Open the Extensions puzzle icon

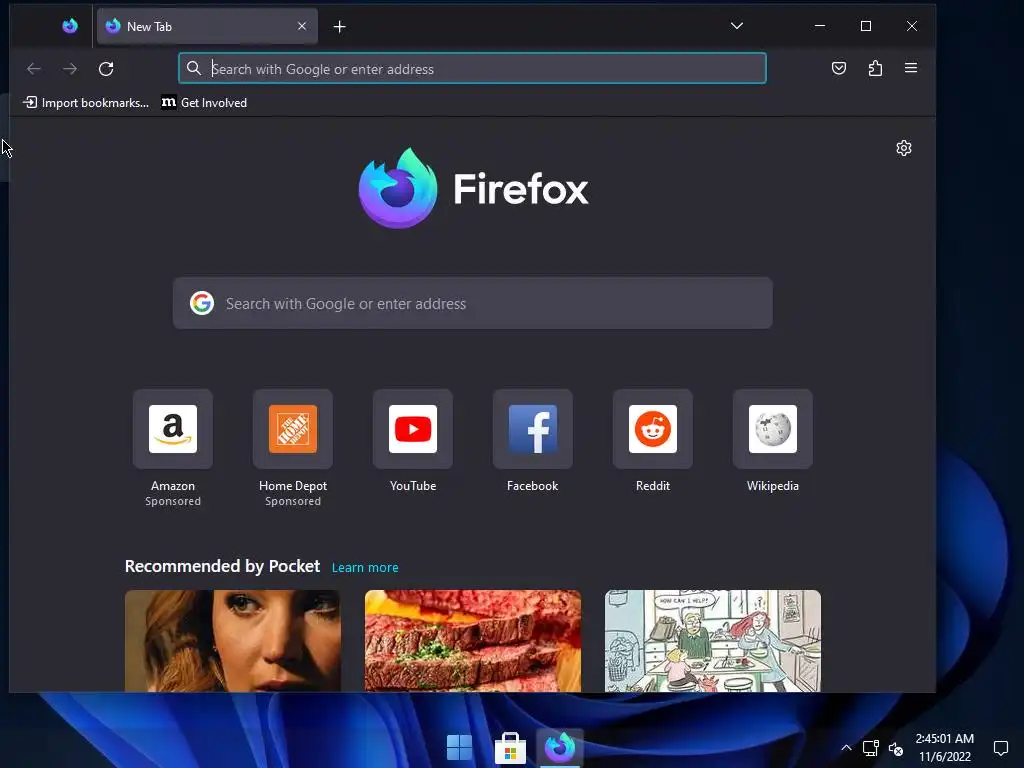[875, 68]
